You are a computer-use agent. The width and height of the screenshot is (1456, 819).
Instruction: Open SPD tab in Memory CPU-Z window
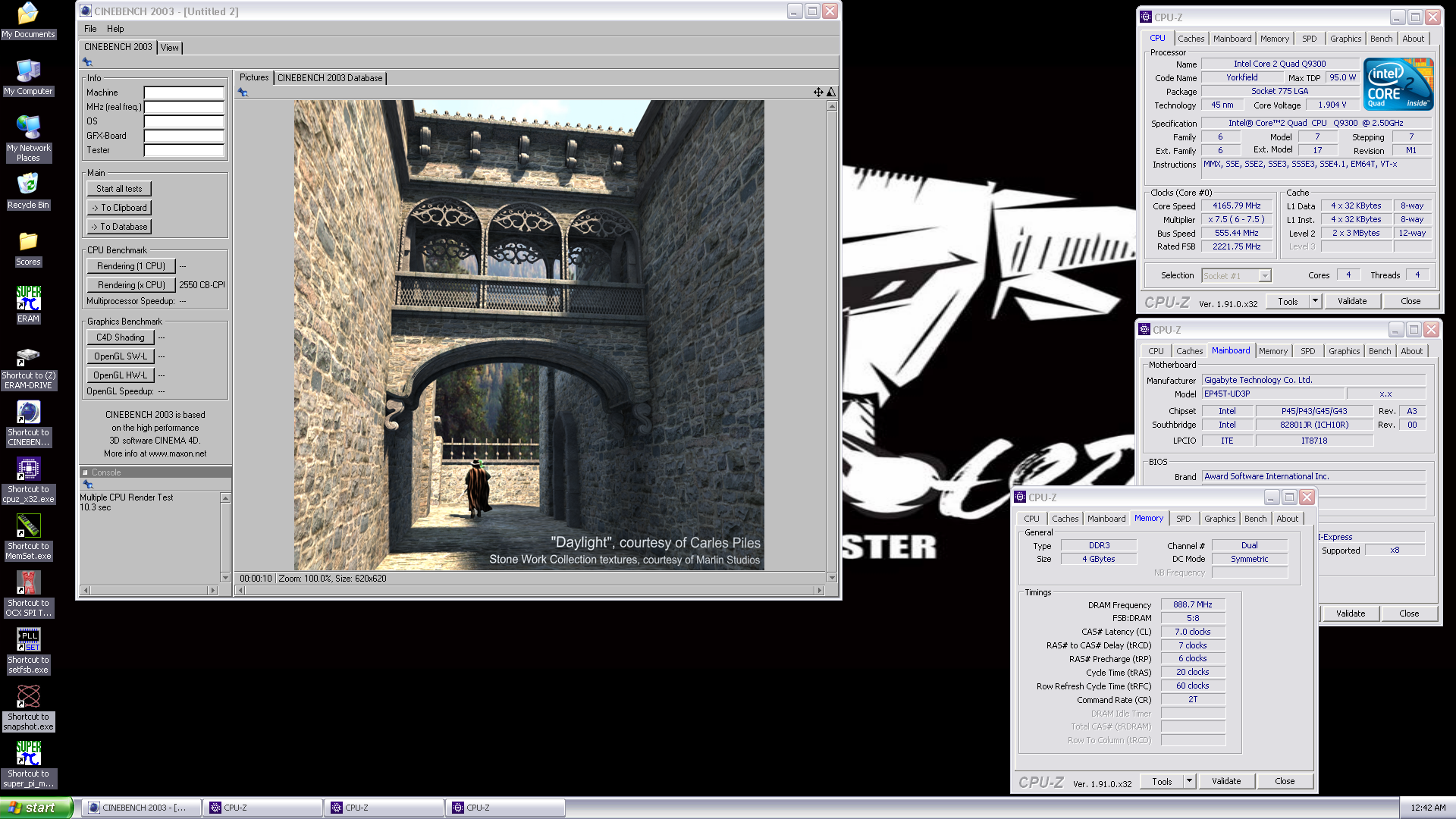coord(1183,519)
